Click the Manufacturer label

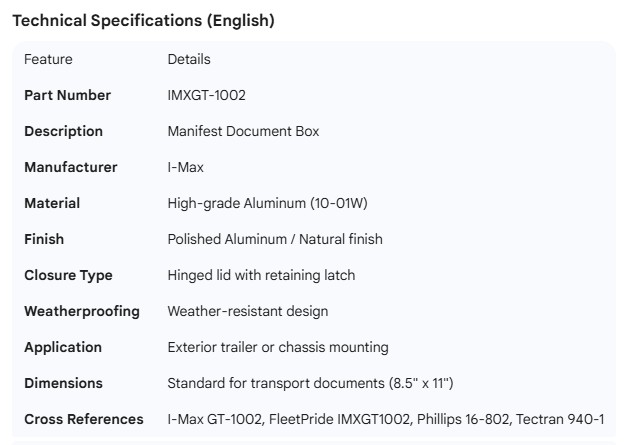tap(70, 168)
